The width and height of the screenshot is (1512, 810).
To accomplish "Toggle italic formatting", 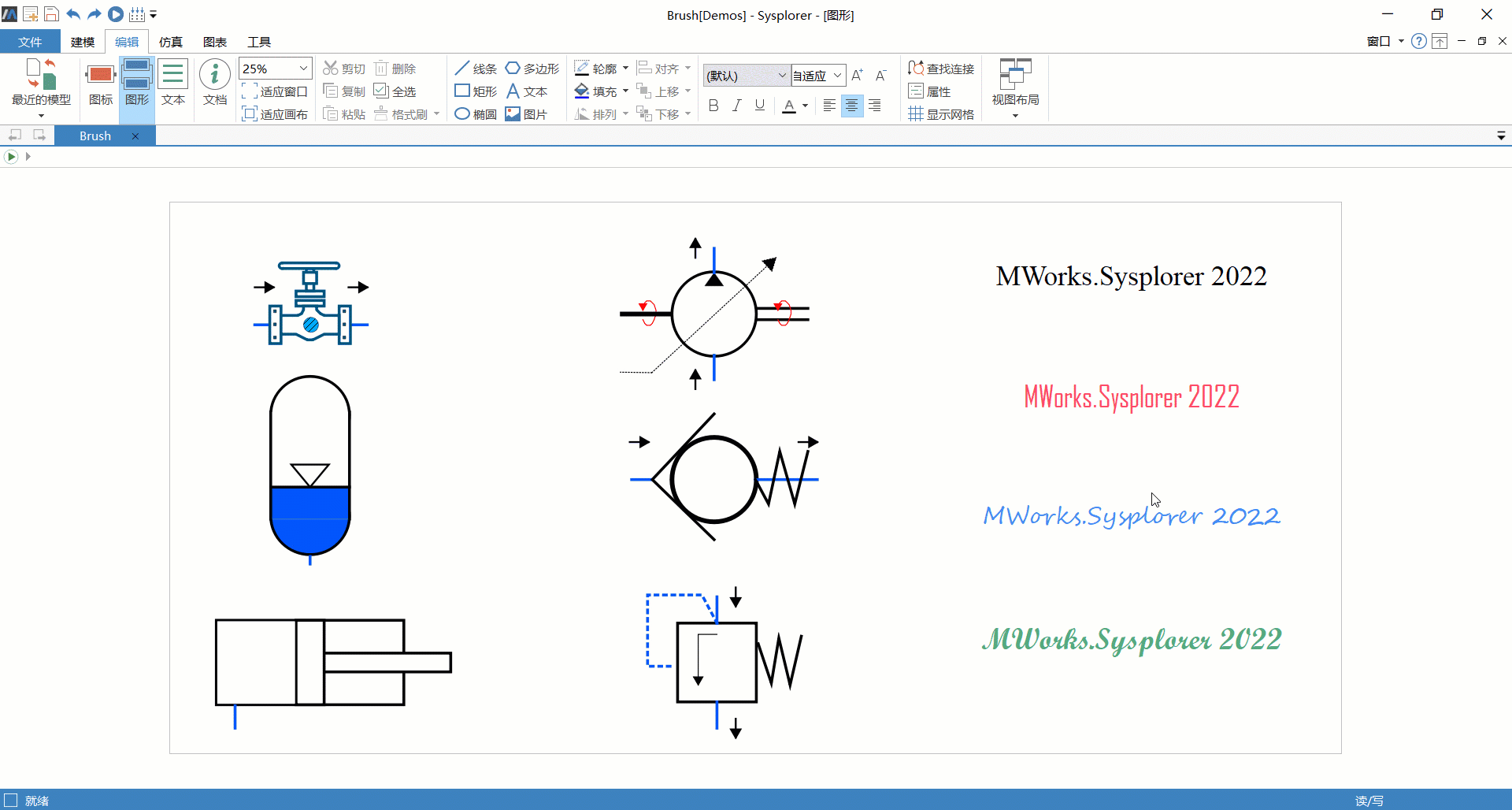I will point(736,106).
